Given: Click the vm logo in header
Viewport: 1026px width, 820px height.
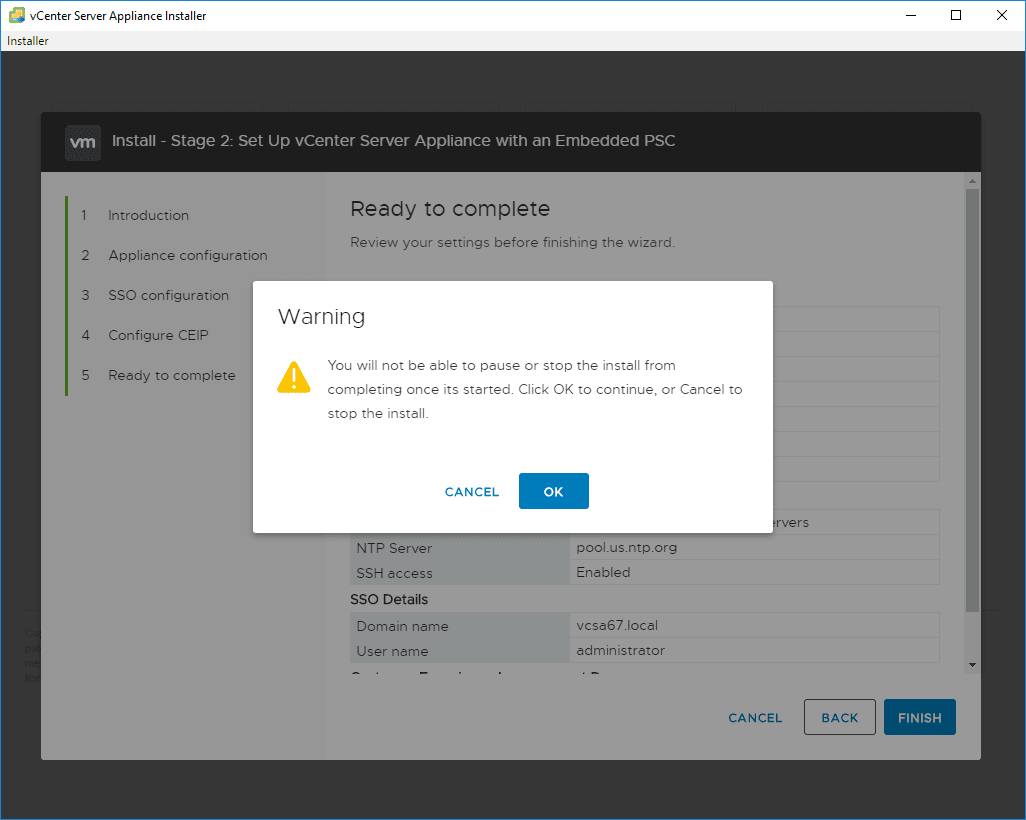Looking at the screenshot, I should click(83, 142).
